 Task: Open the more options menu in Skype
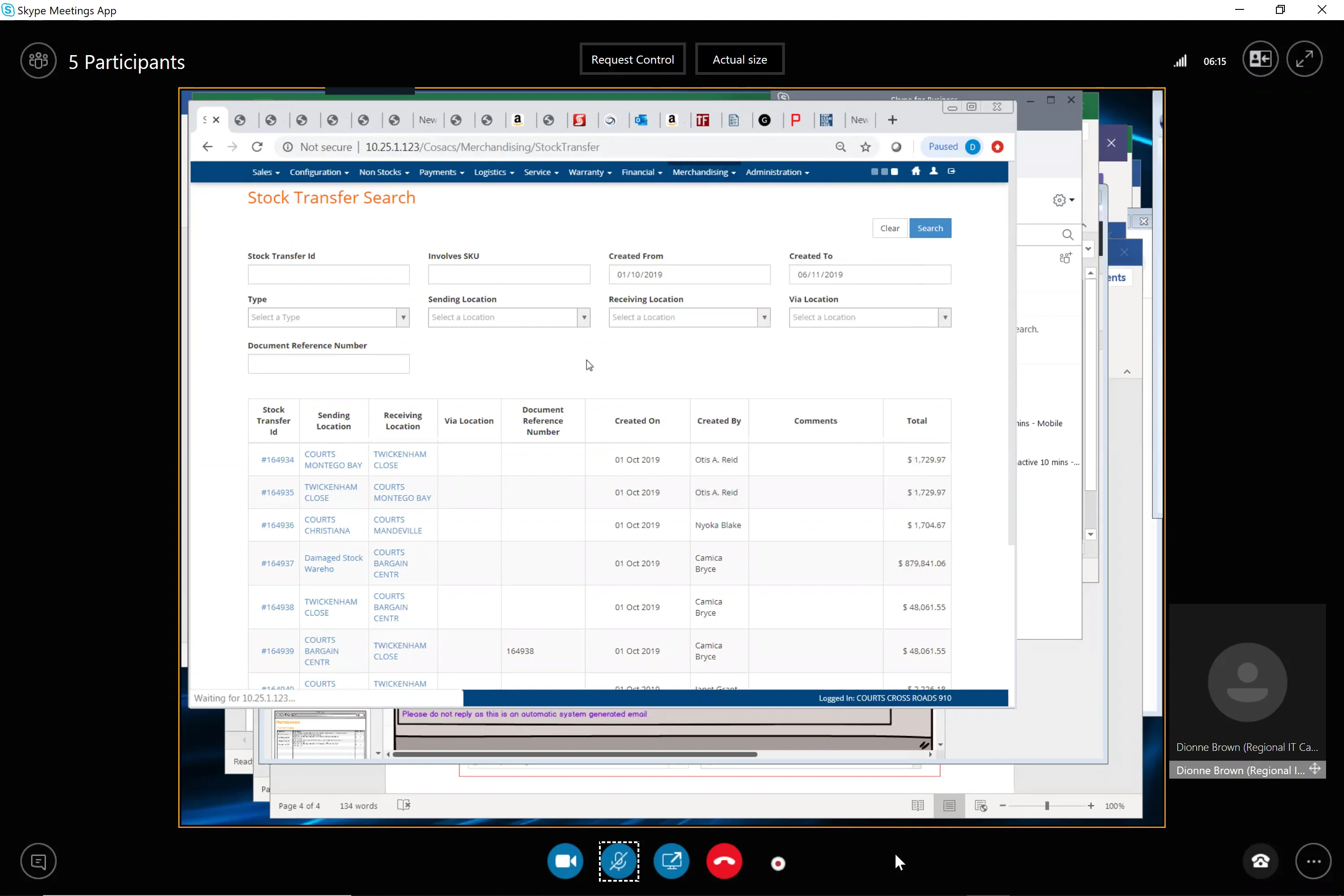1314,861
